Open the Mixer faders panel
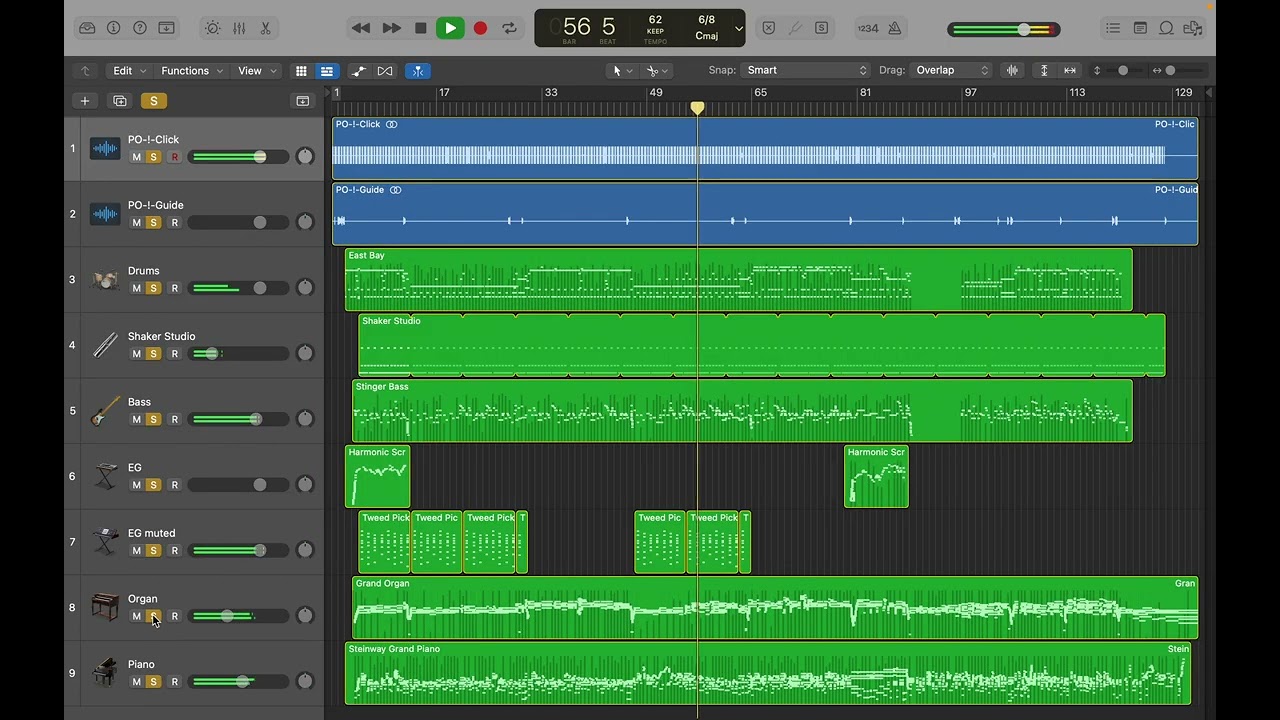The width and height of the screenshot is (1280, 720). tap(239, 28)
